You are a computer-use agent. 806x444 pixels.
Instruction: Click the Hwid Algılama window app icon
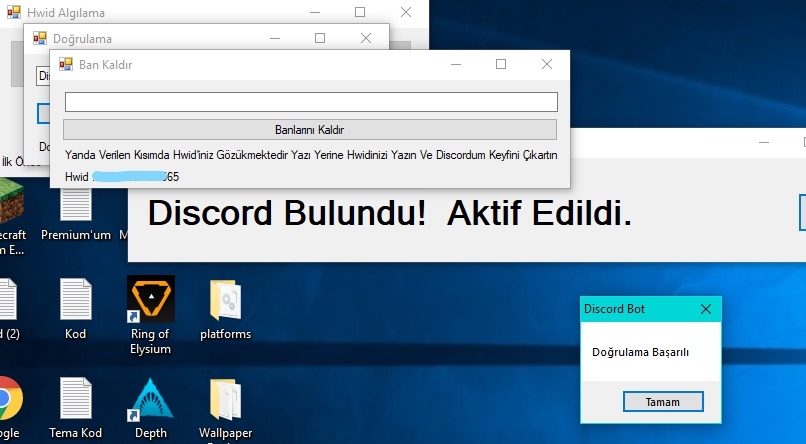pyautogui.click(x=14, y=12)
